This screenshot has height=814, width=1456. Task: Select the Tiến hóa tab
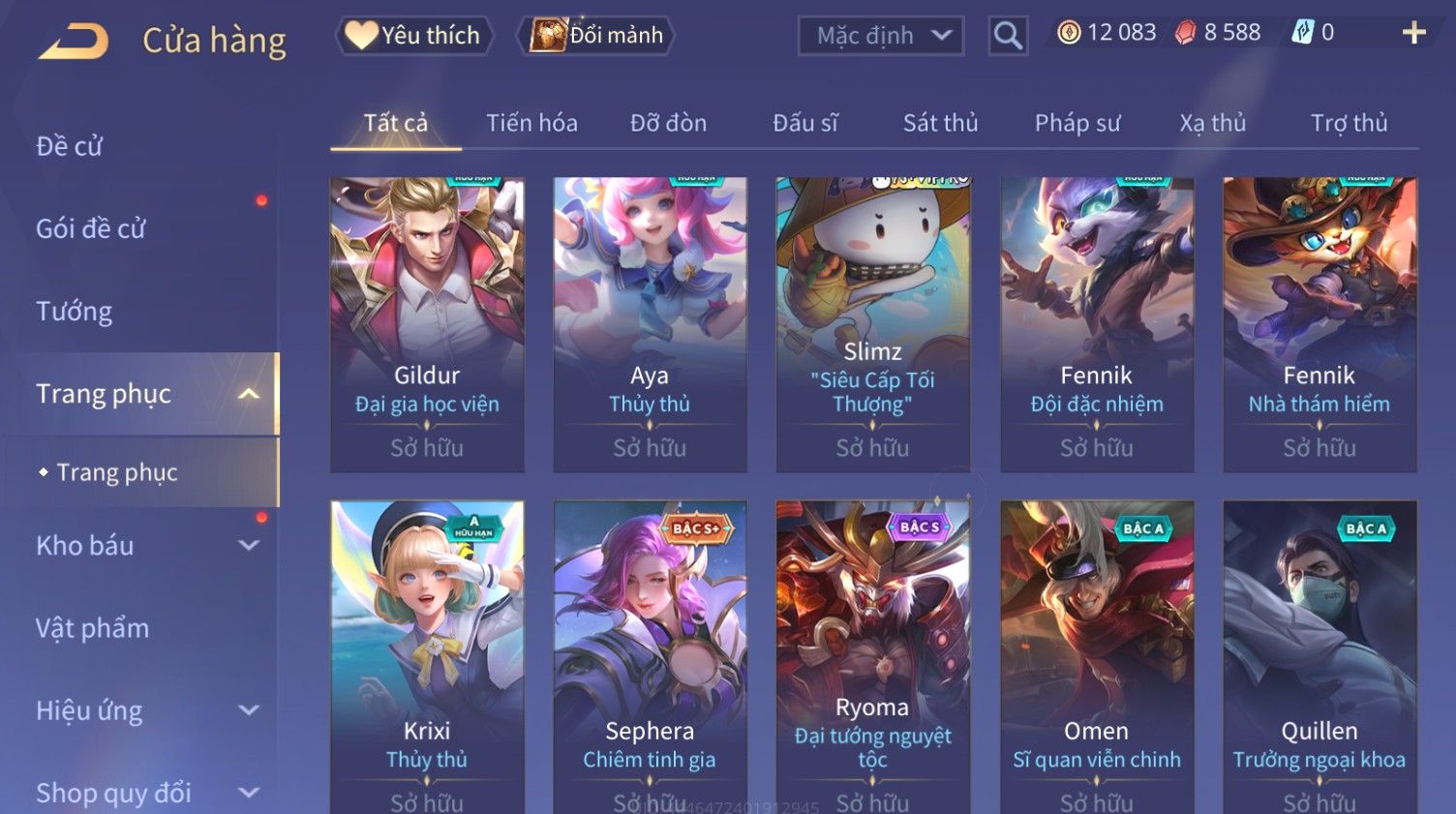[531, 123]
